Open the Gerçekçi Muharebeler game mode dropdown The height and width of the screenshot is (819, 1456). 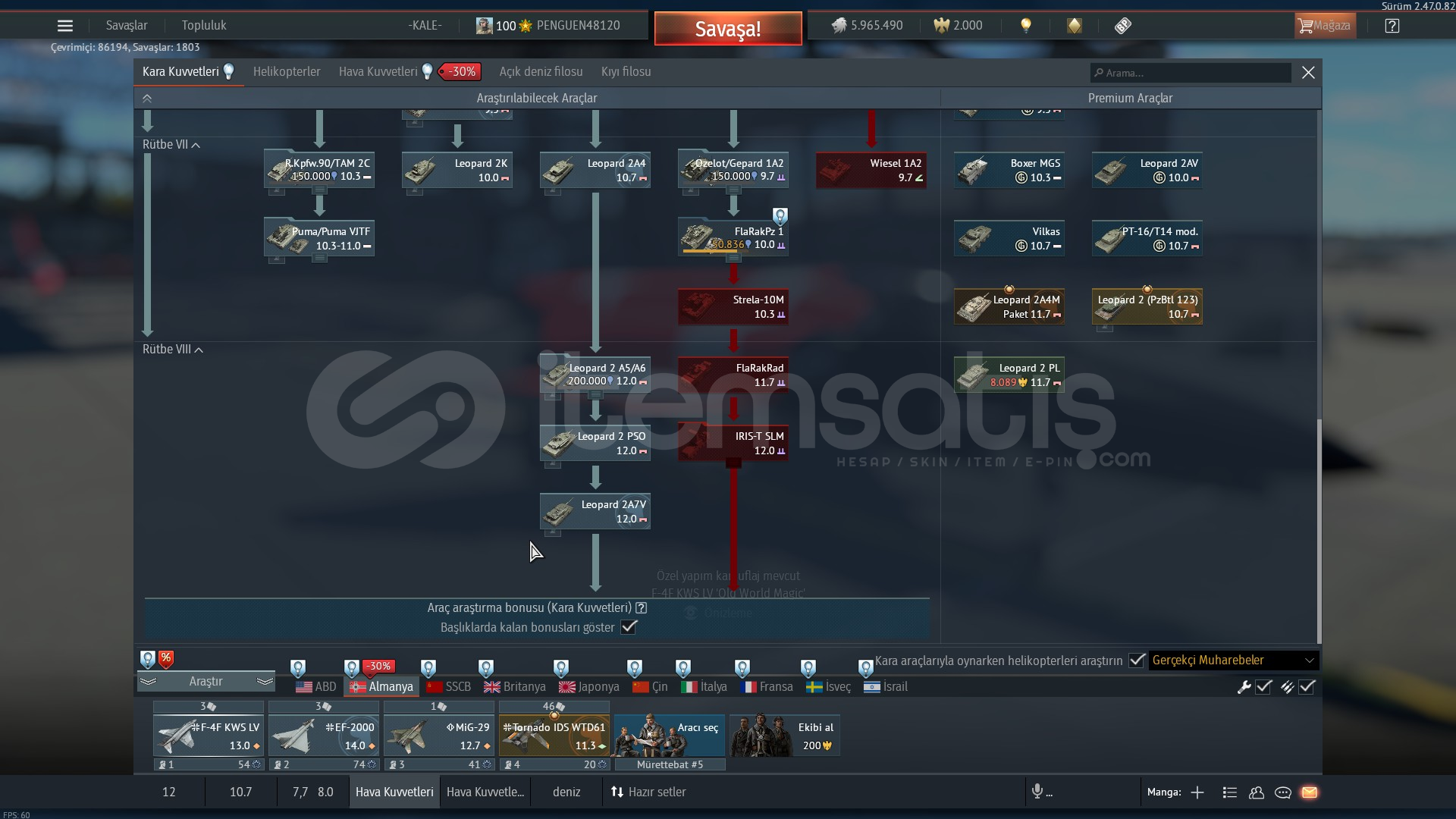[1234, 661]
